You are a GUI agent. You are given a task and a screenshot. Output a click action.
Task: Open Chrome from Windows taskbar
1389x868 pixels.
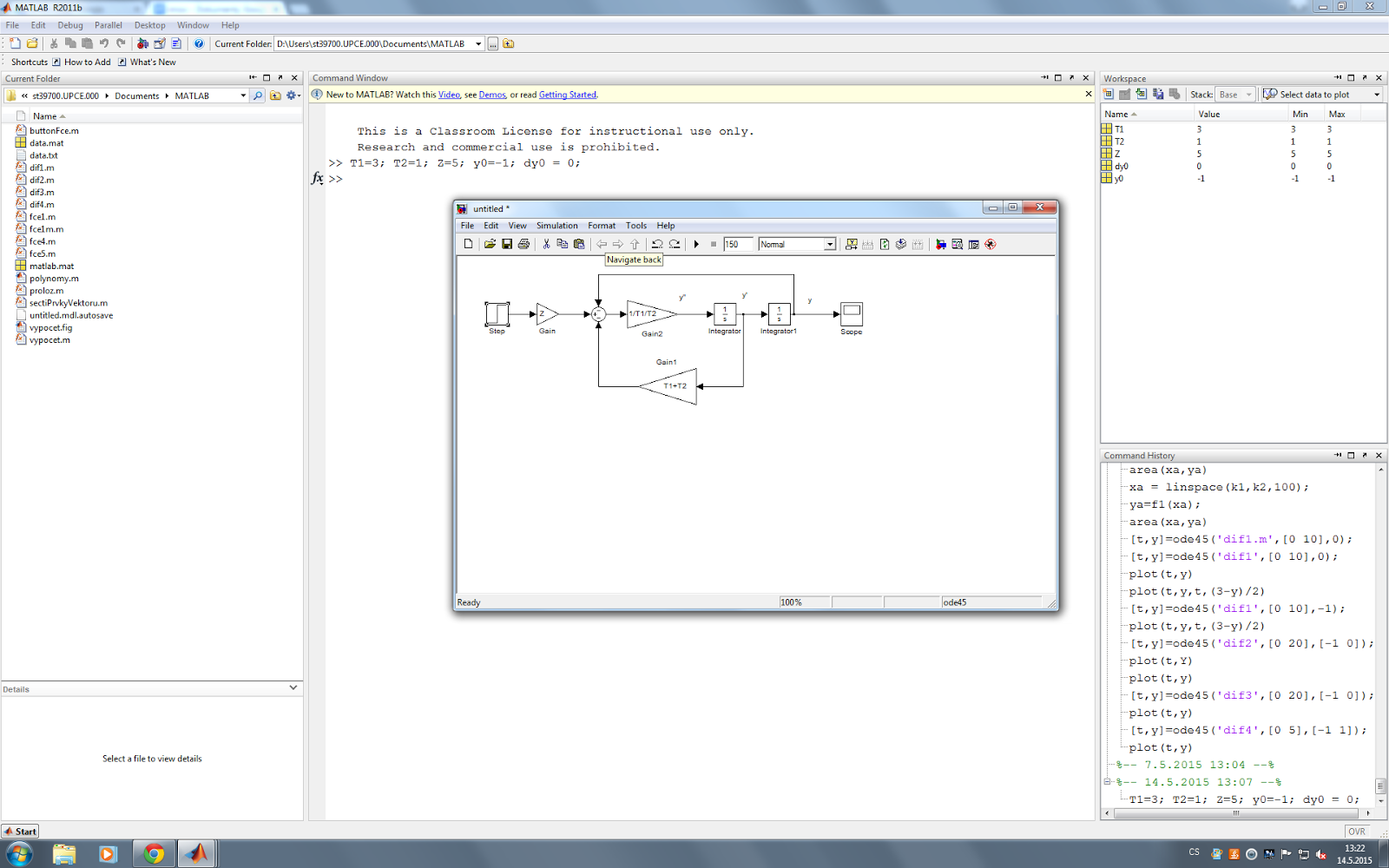pyautogui.click(x=154, y=854)
